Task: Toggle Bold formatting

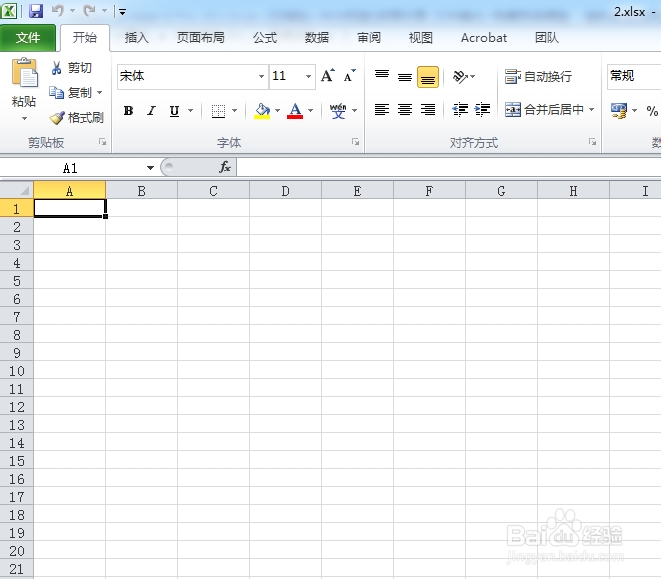Action: (x=129, y=111)
